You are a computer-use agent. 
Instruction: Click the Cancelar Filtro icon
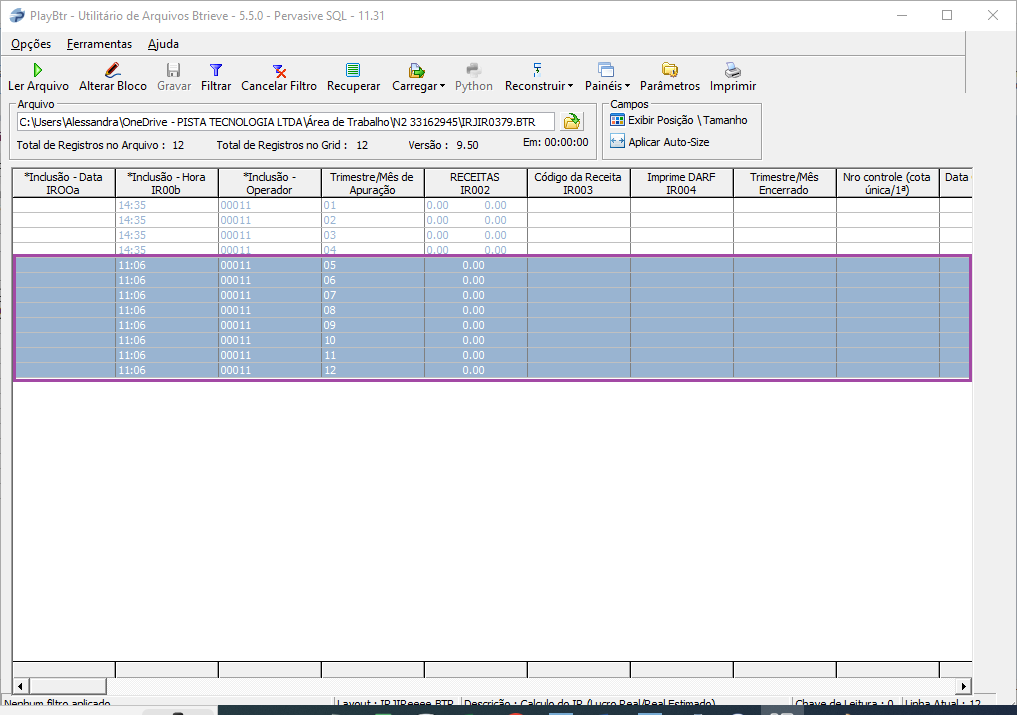[x=279, y=70]
